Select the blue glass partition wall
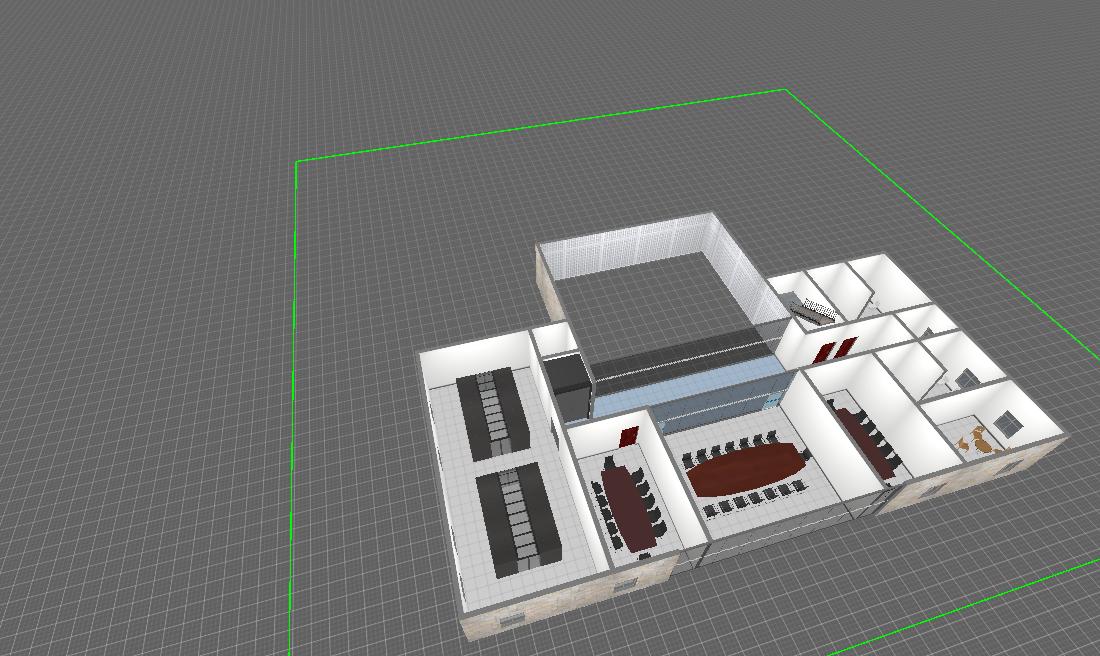 [690, 400]
